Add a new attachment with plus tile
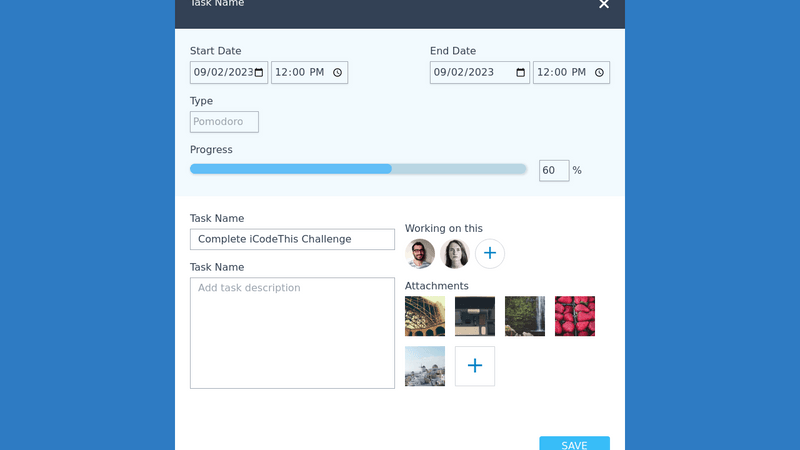The height and width of the screenshot is (450, 800). [475, 366]
